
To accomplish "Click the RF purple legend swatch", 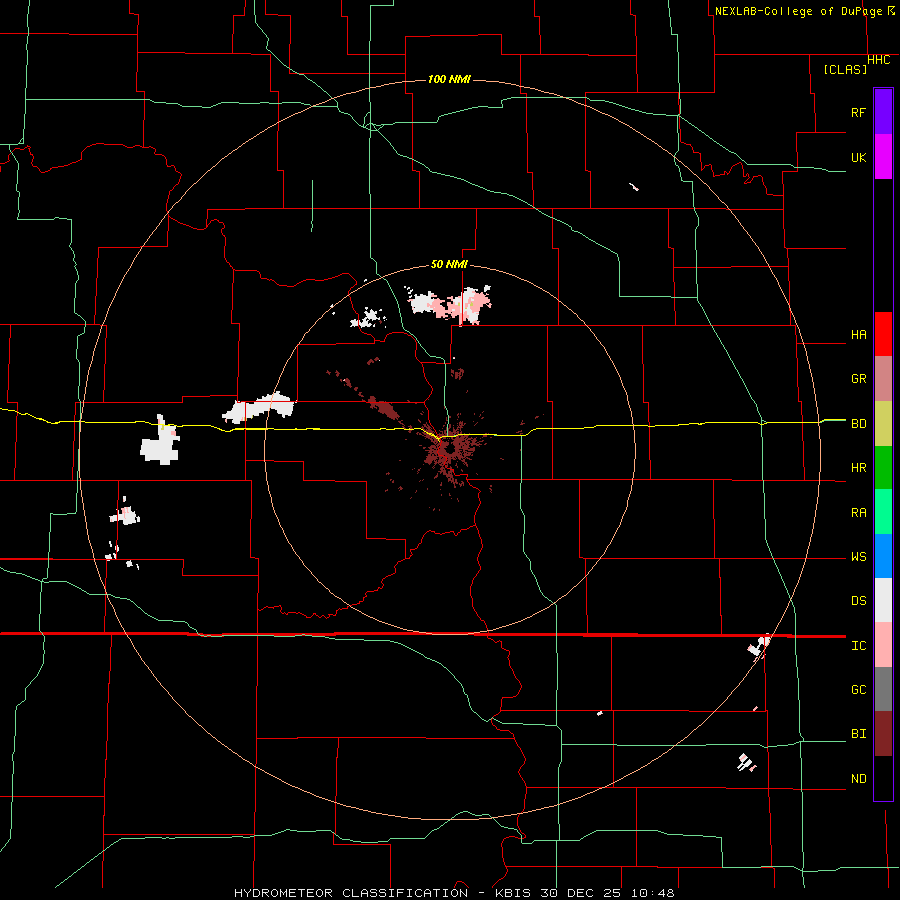I will pyautogui.click(x=883, y=112).
